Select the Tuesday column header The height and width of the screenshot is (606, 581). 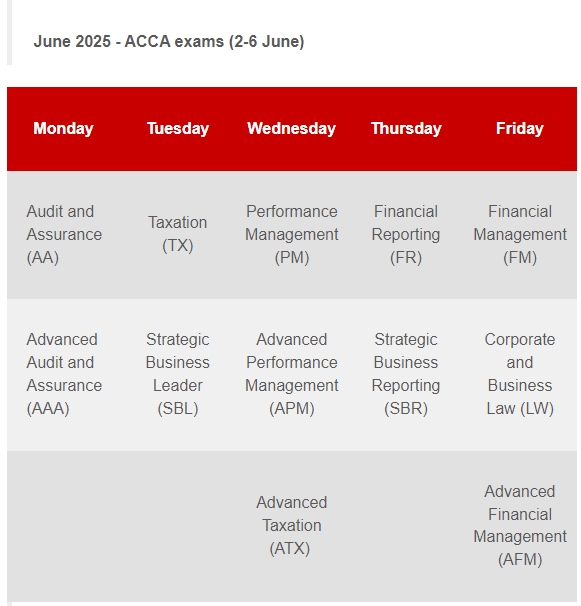point(178,128)
